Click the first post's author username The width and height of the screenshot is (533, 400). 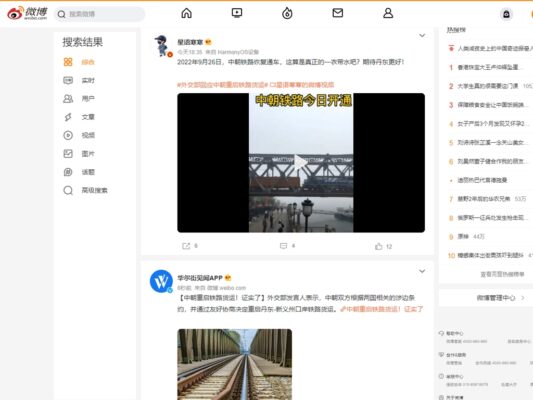point(190,42)
